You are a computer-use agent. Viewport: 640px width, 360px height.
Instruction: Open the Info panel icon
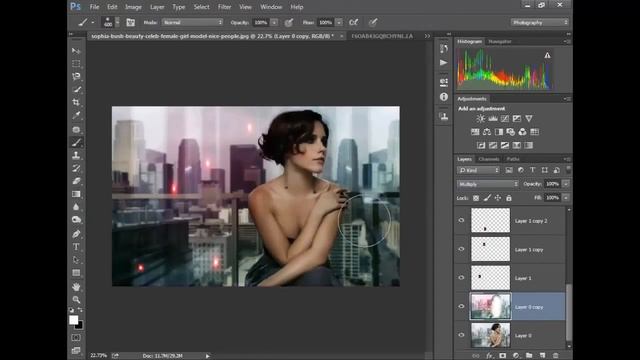point(444,97)
